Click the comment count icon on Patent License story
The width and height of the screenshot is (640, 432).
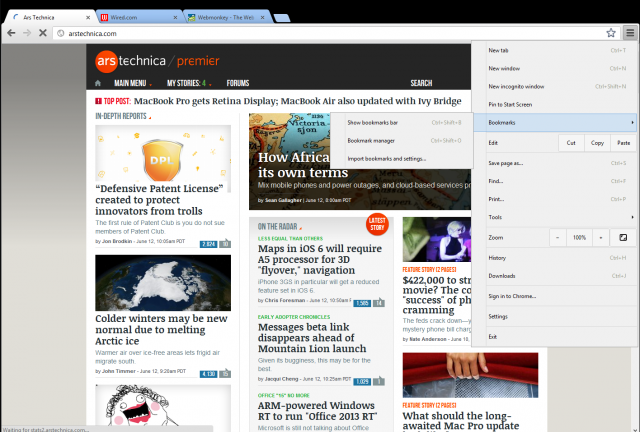point(225,243)
